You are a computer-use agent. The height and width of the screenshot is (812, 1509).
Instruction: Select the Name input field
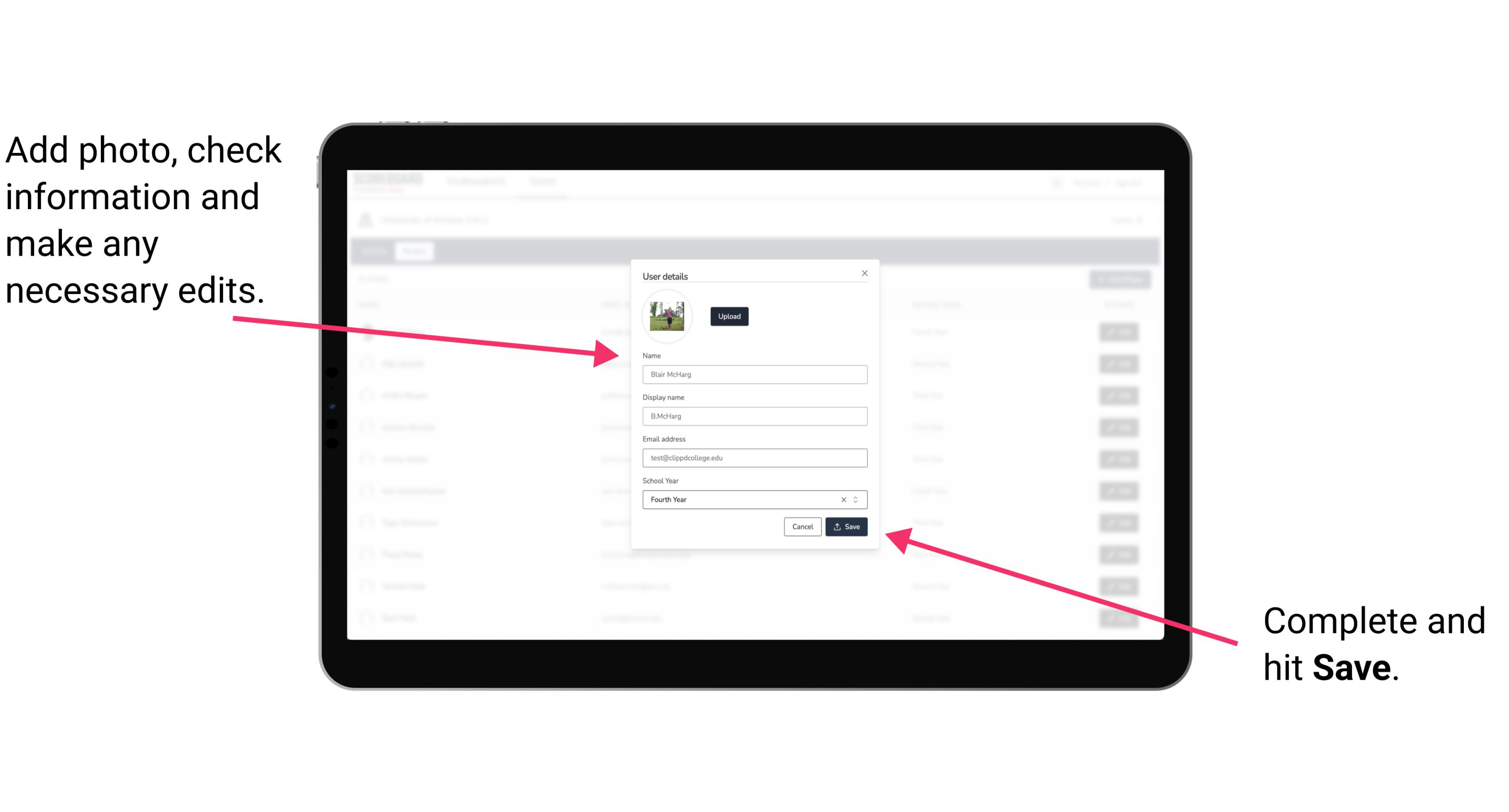pyautogui.click(x=754, y=374)
